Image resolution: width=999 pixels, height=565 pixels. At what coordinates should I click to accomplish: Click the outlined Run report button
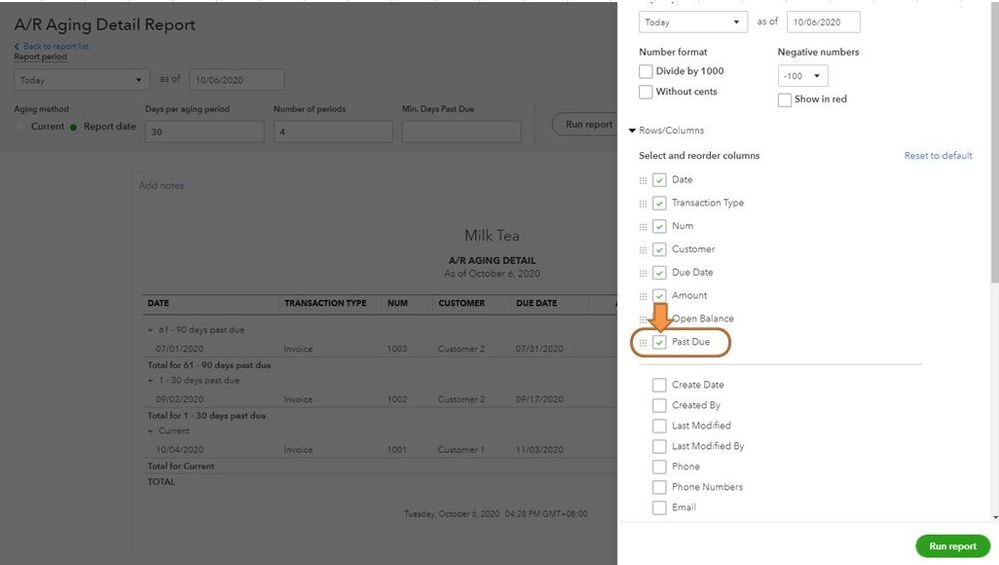coord(584,124)
